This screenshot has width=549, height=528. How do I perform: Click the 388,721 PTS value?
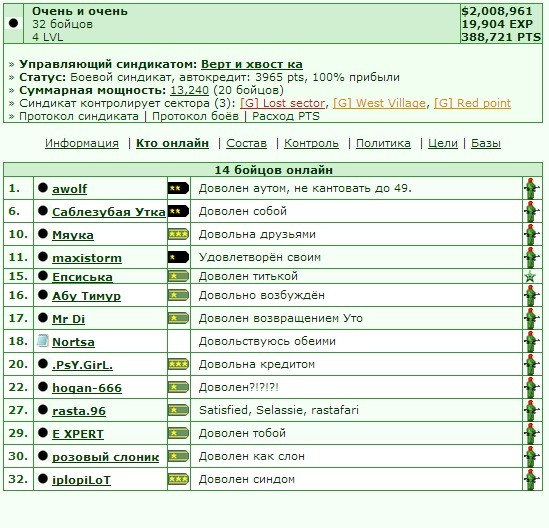(501, 37)
